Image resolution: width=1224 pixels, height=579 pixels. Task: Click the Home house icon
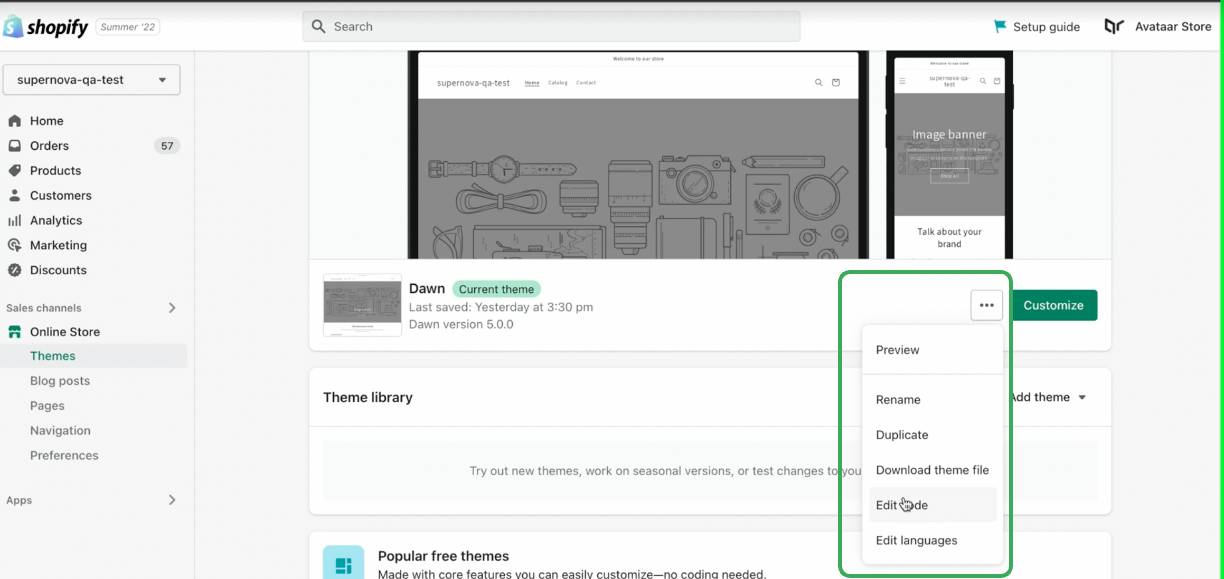point(15,121)
